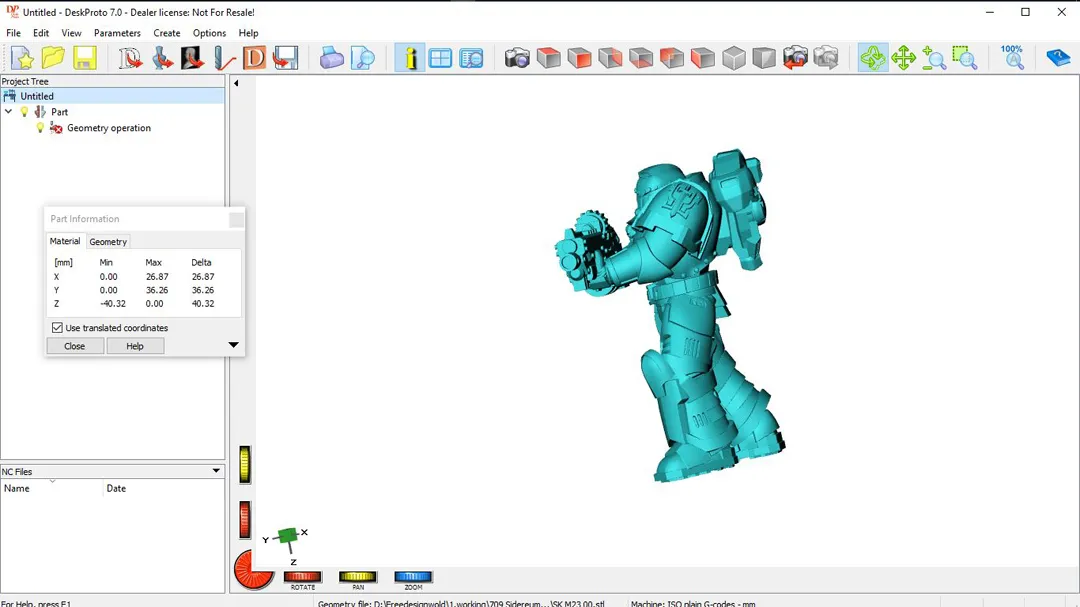Click the list-with-magnifier toolbar icon
The height and width of the screenshot is (607, 1080).
pos(471,58)
